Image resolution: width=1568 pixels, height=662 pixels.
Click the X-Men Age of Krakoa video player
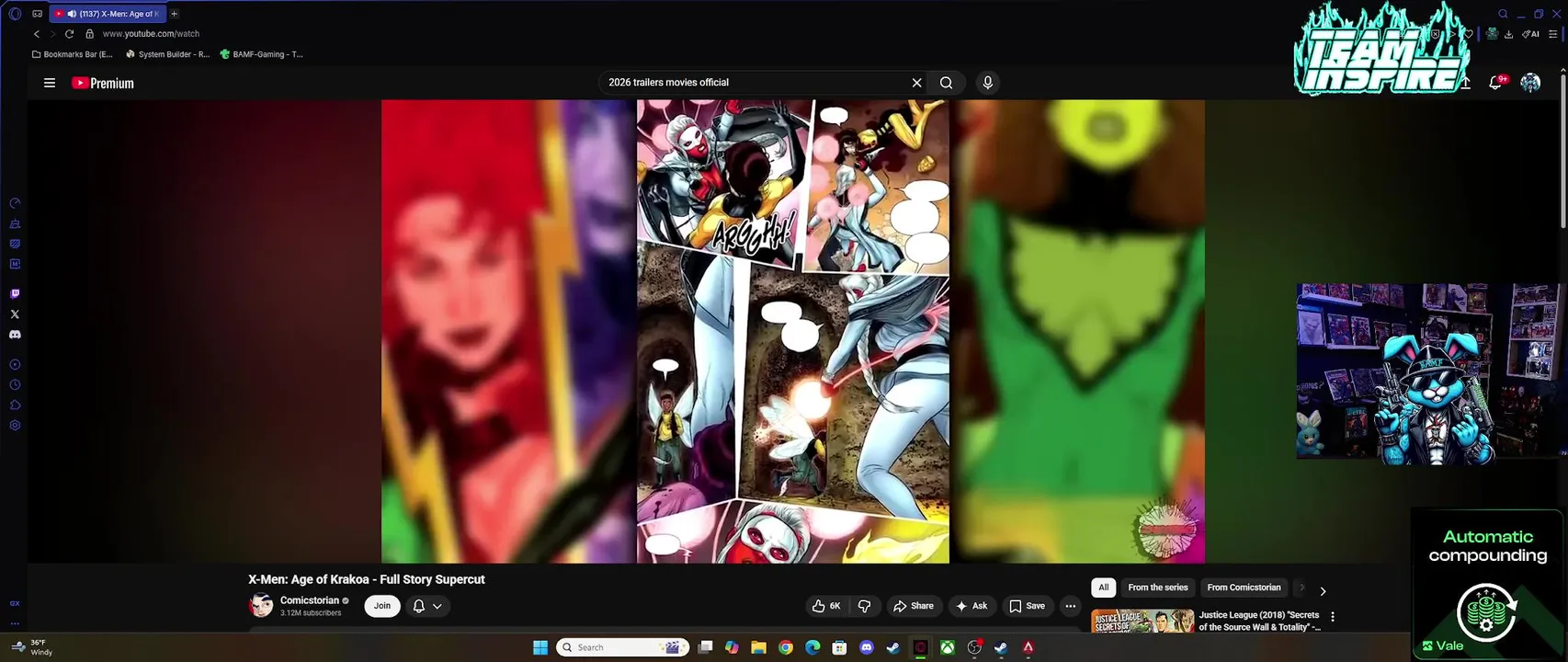(793, 331)
